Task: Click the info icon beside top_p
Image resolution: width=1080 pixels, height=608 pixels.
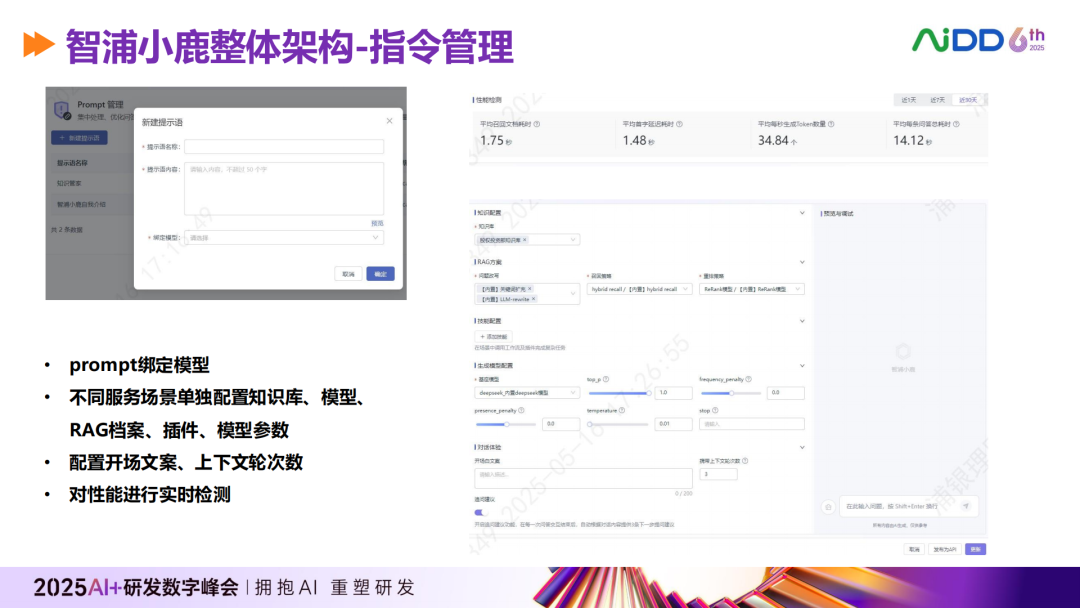Action: pos(606,379)
